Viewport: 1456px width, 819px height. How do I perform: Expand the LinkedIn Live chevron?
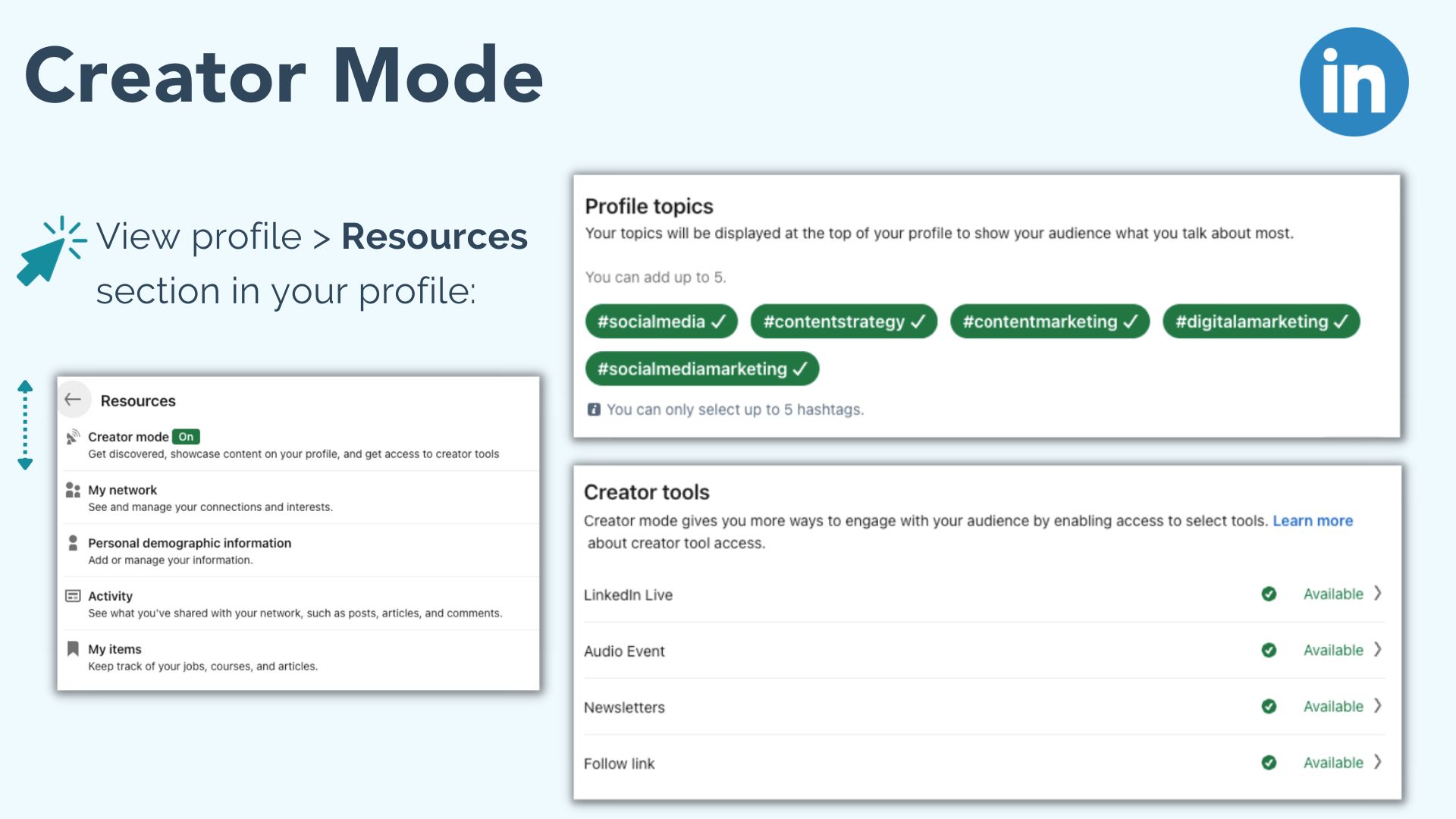(x=1378, y=593)
